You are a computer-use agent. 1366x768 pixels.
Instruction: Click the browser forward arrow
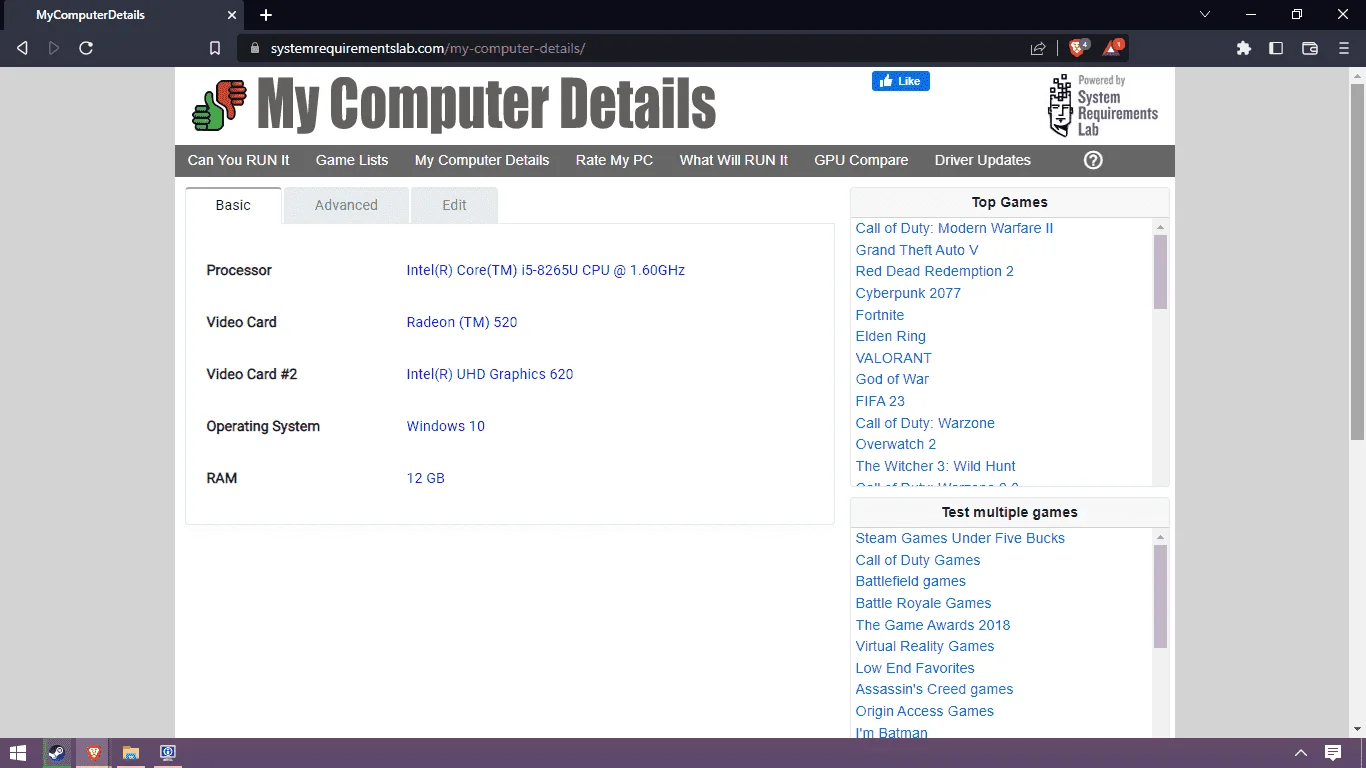54,48
